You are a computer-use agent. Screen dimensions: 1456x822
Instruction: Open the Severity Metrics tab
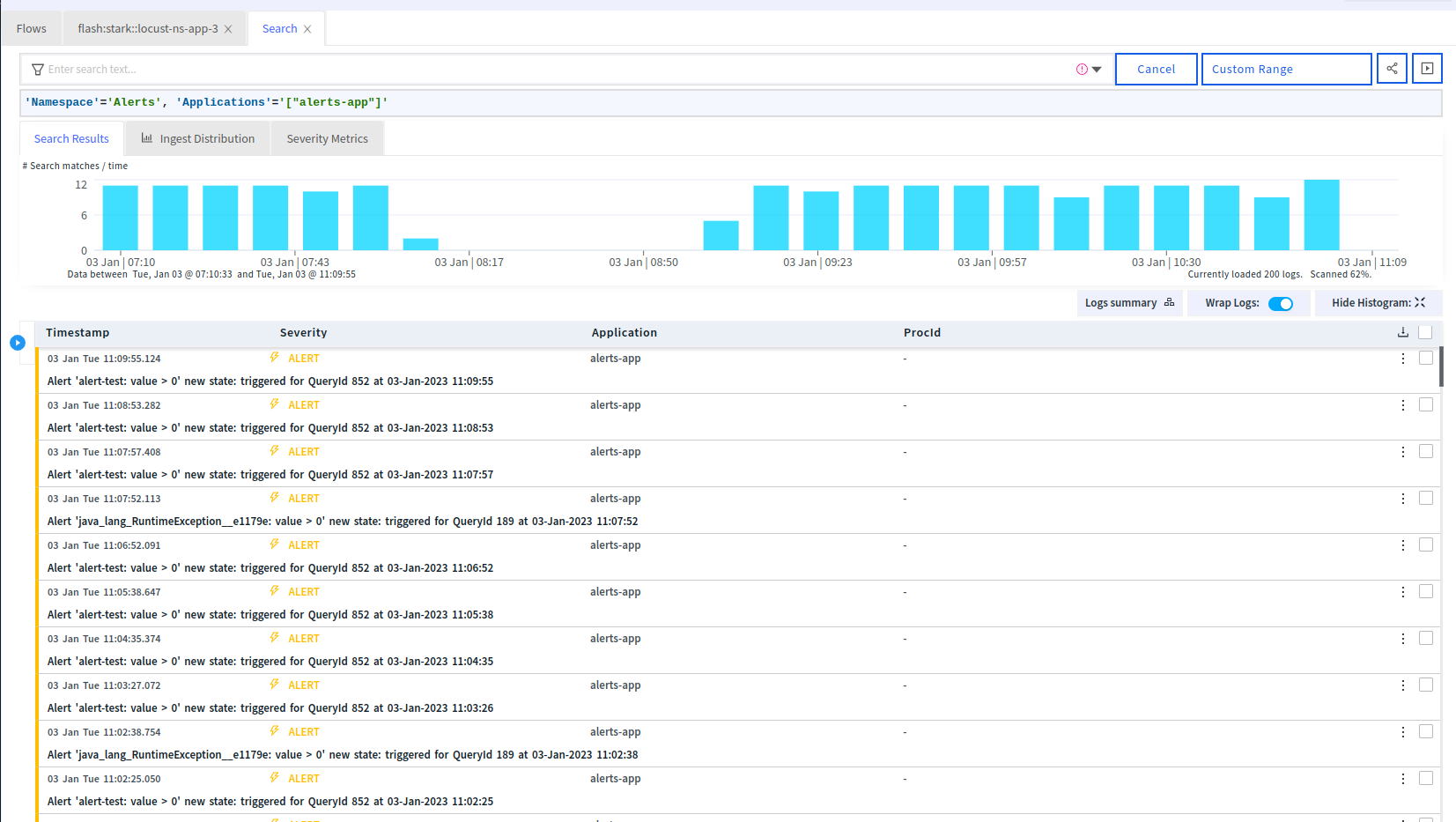pyautogui.click(x=327, y=139)
